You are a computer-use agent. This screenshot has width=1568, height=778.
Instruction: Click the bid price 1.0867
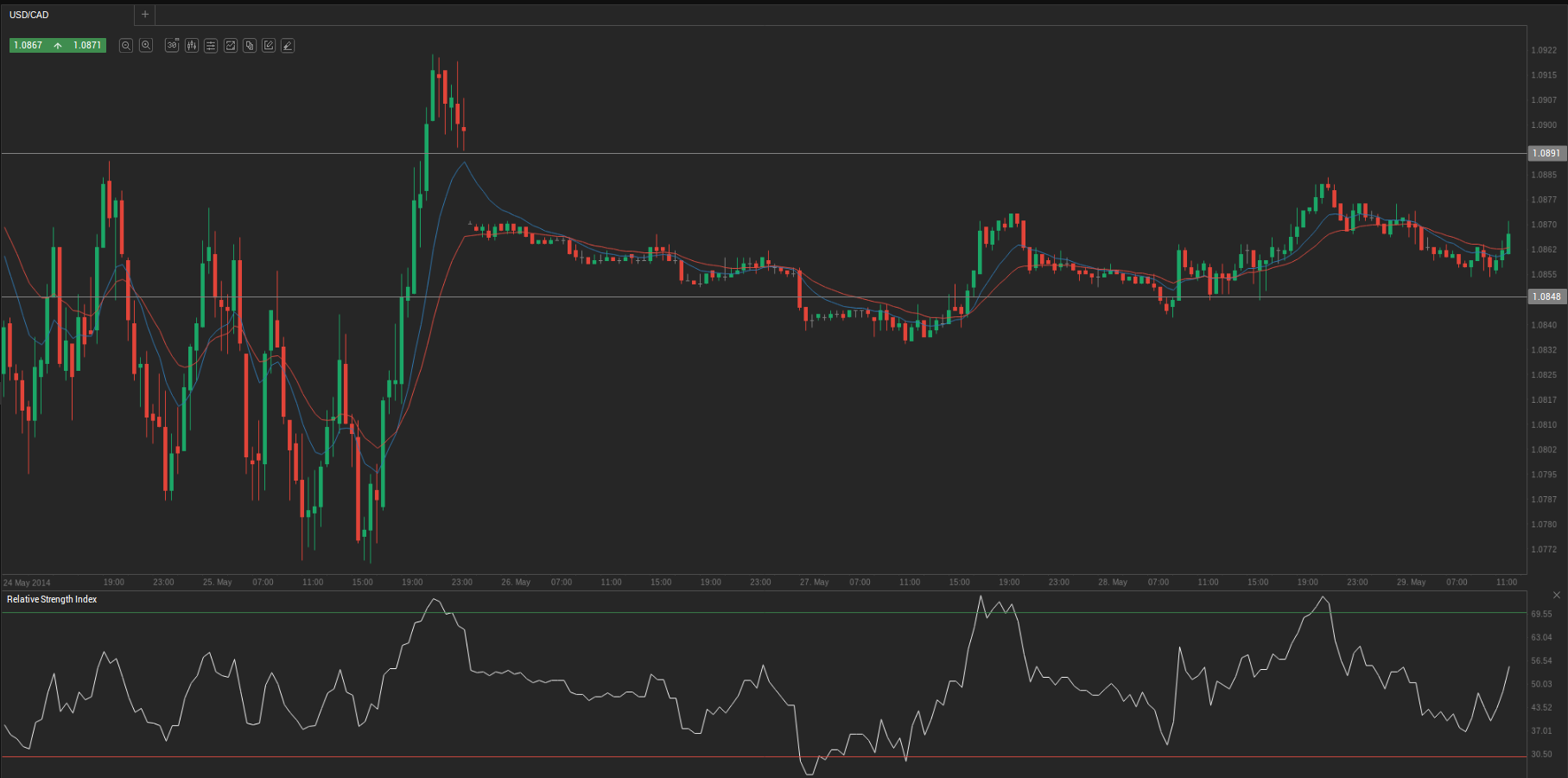click(29, 45)
